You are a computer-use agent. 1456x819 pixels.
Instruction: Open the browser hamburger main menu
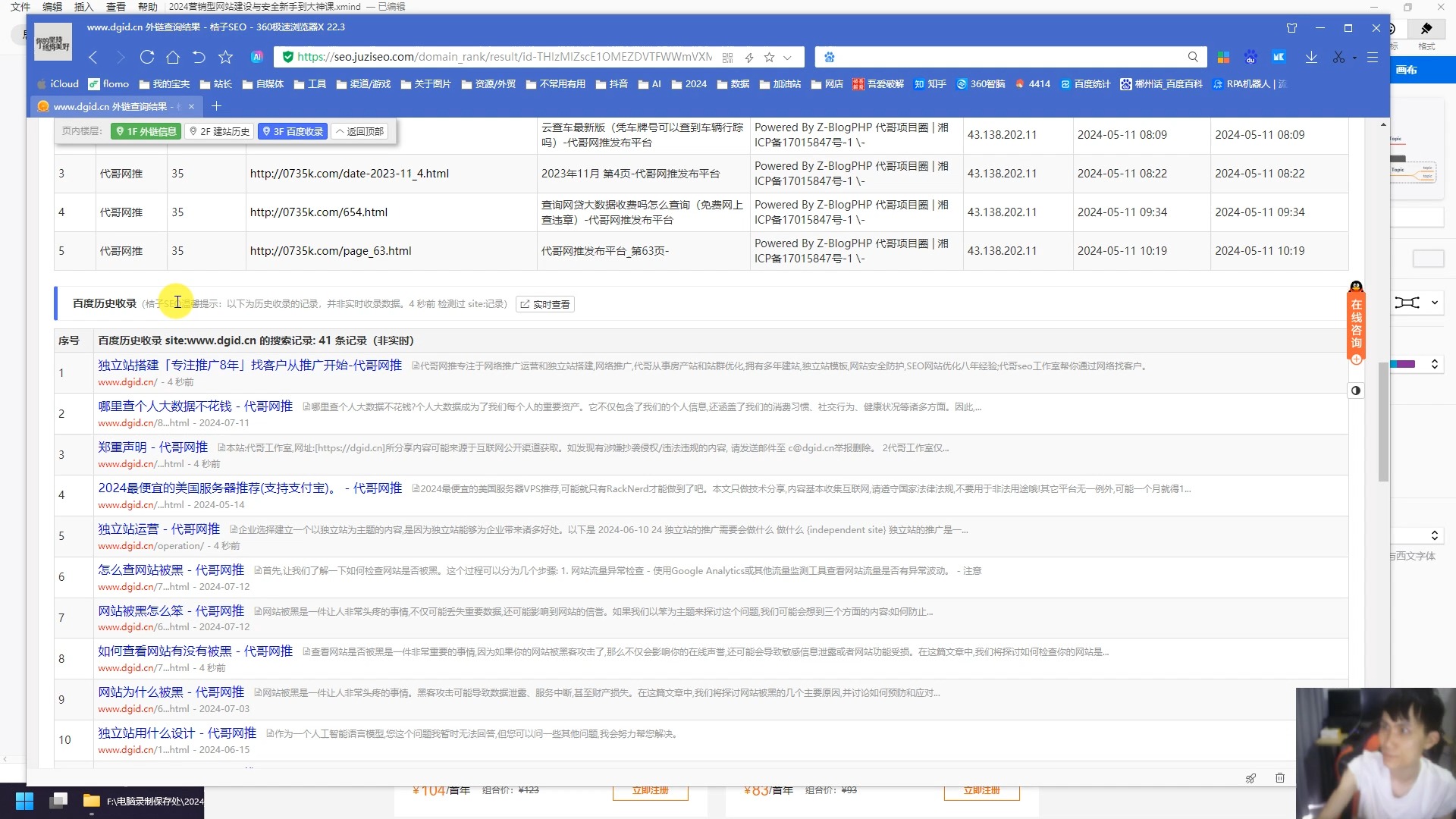pyautogui.click(x=1373, y=57)
